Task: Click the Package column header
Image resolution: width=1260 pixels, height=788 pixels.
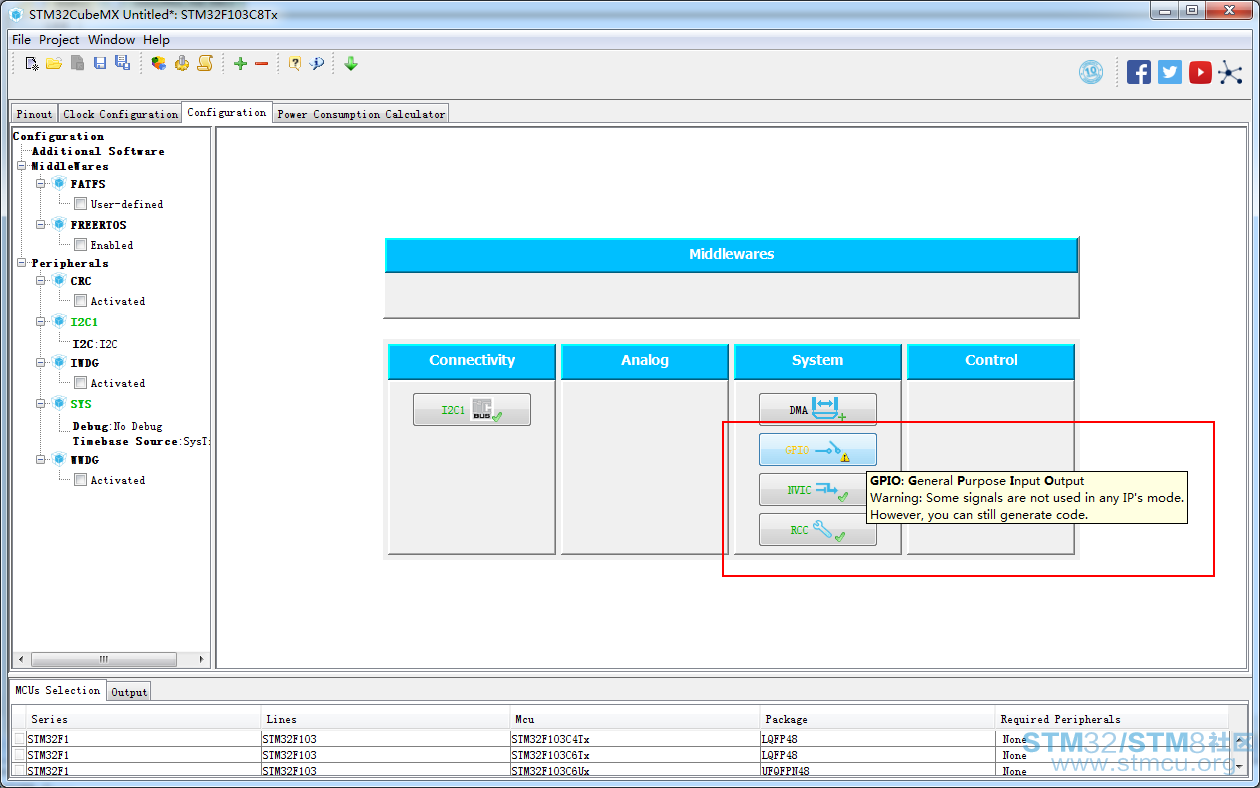Action: pyautogui.click(x=878, y=719)
